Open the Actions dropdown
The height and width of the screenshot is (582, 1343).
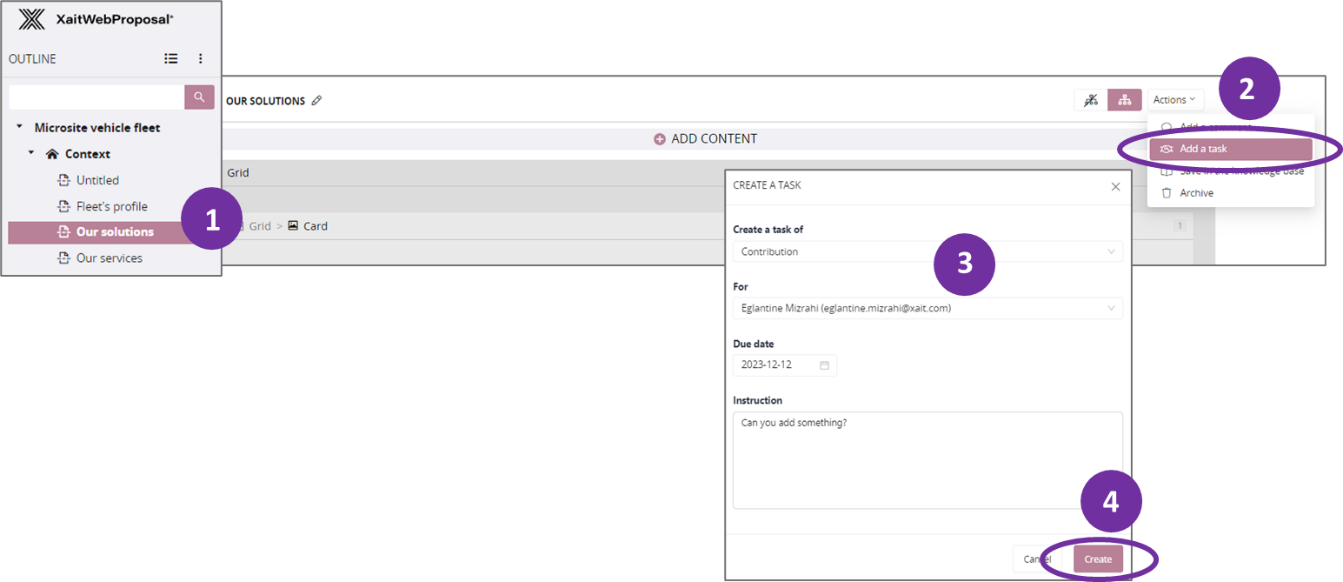click(1174, 100)
